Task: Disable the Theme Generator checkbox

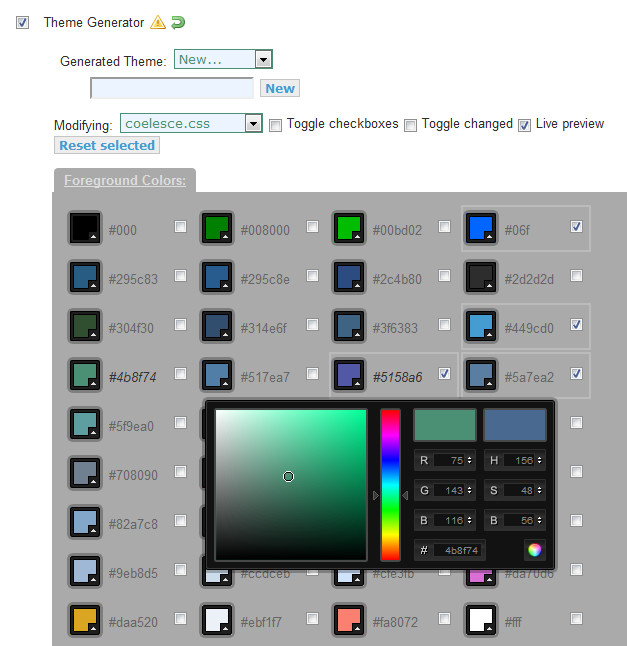Action: click(x=23, y=22)
